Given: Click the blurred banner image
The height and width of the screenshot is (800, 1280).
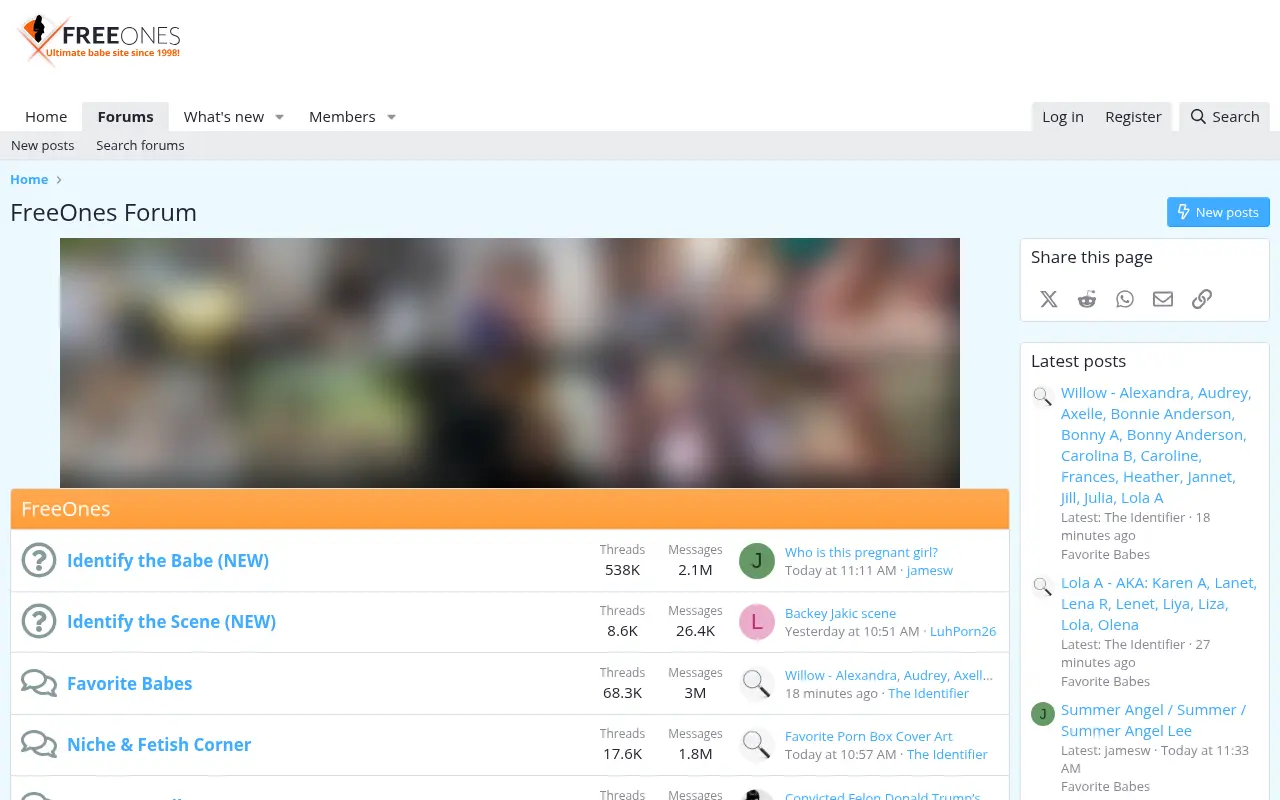Looking at the screenshot, I should click(510, 363).
